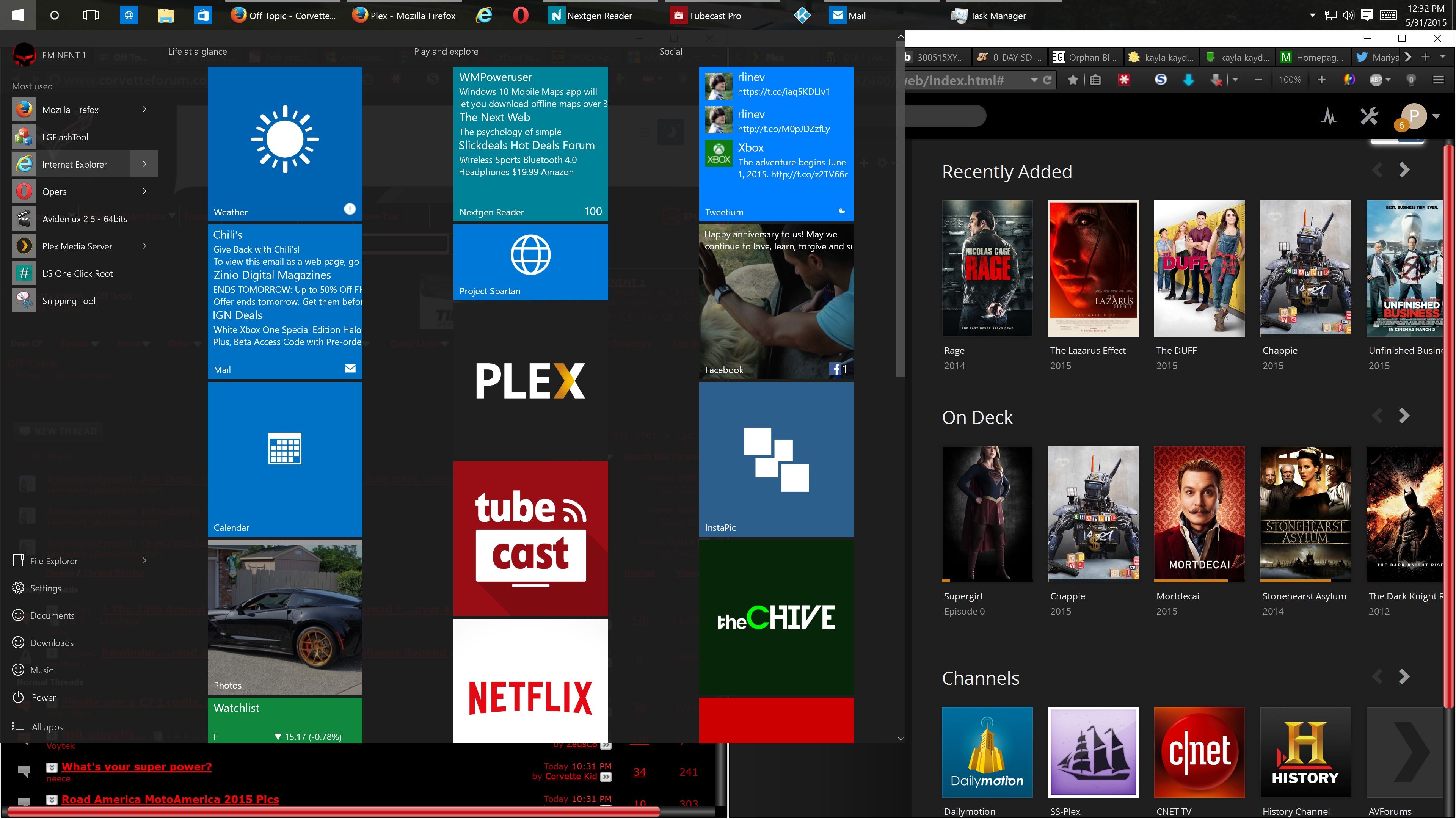
Task: Open the Mortdecai poster in On Deck
Action: (1199, 514)
